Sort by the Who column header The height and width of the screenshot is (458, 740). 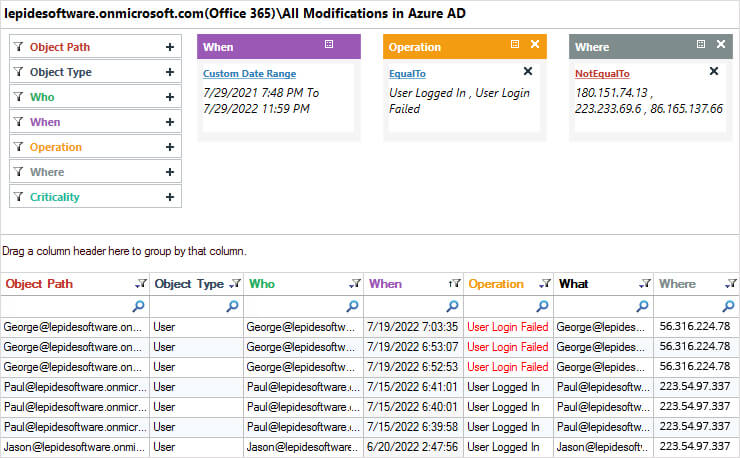pos(262,284)
